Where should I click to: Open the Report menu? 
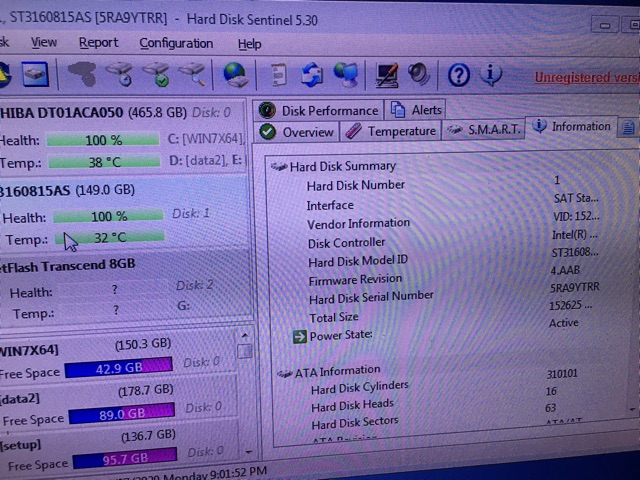coord(98,43)
